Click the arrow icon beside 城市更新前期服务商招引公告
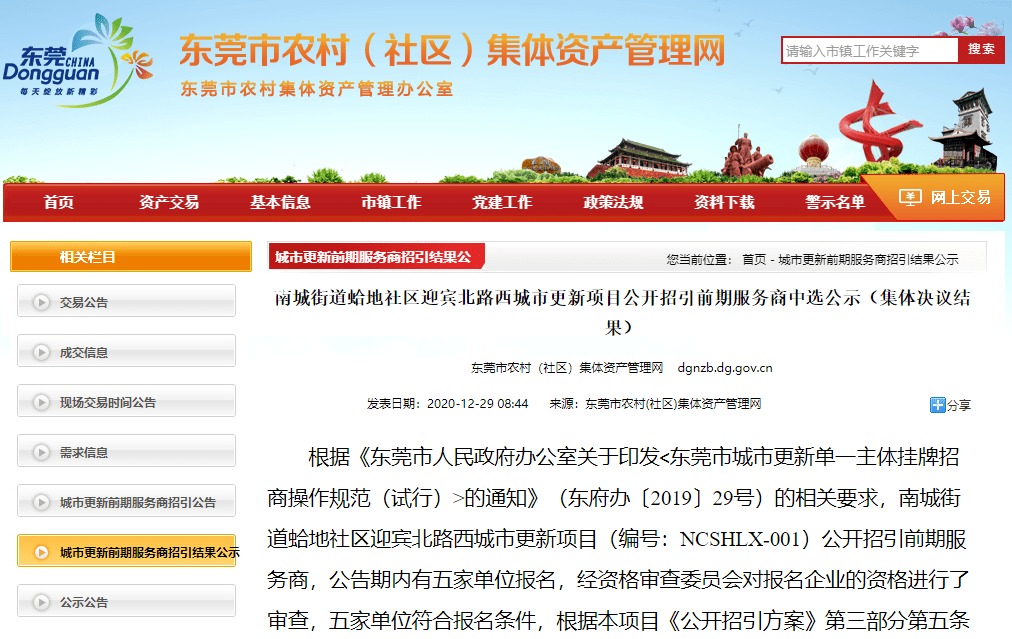The image size is (1012, 639). coord(41,502)
